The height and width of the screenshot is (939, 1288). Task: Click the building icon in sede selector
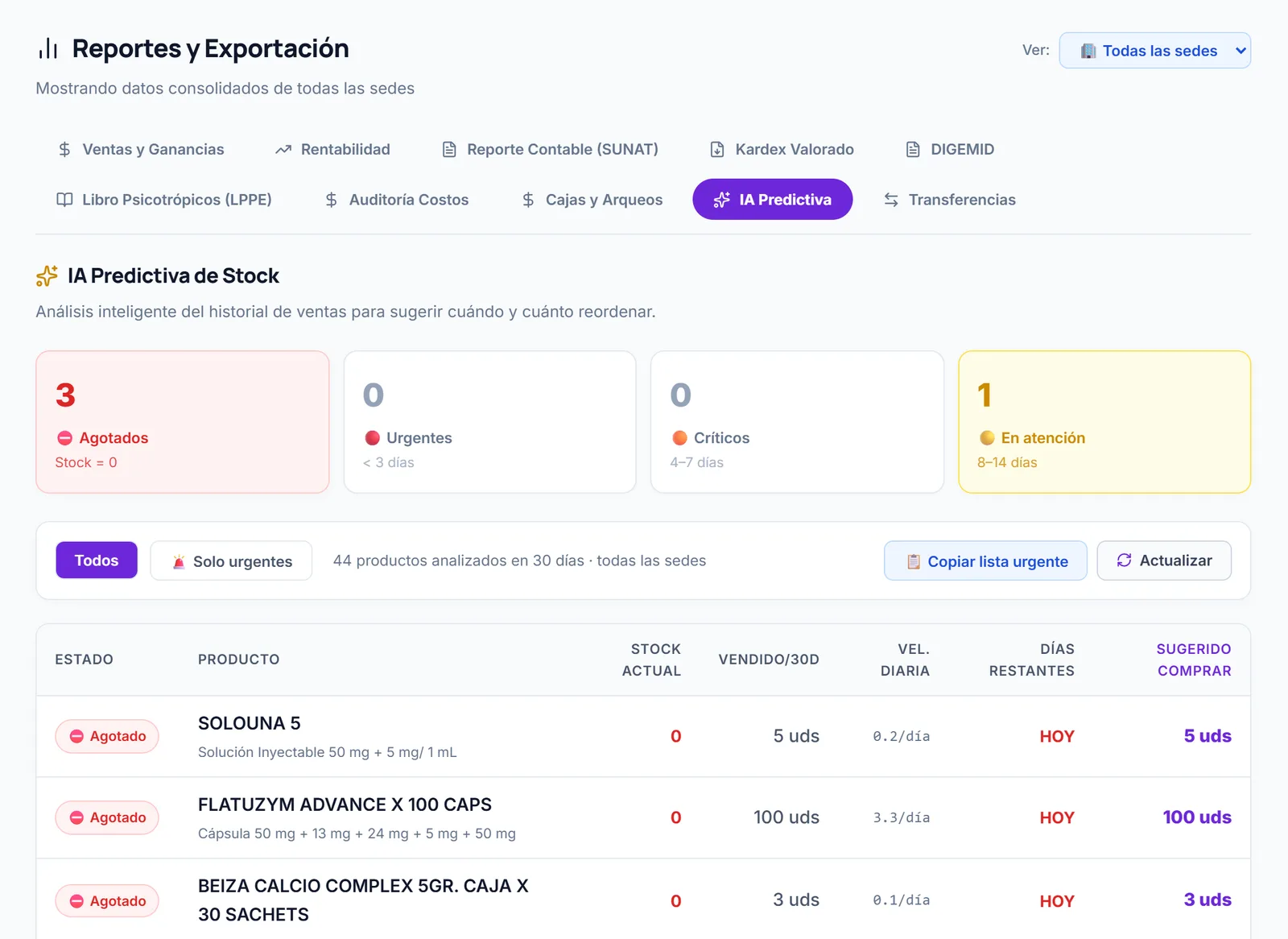pyautogui.click(x=1088, y=51)
